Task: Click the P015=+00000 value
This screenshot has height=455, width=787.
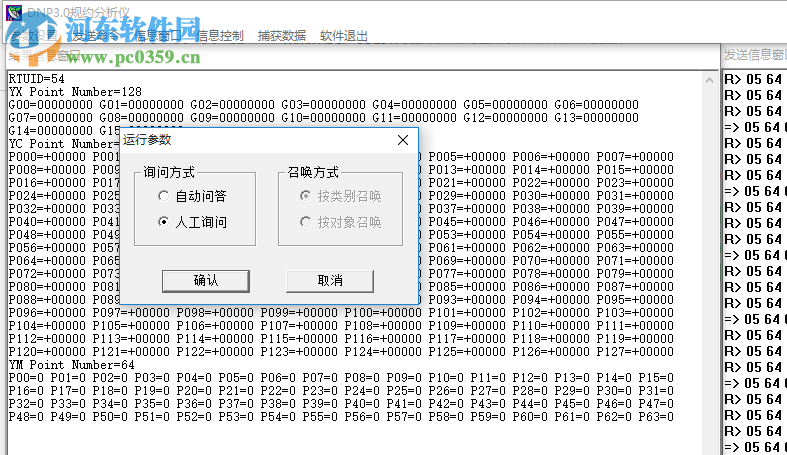Action: coord(635,170)
